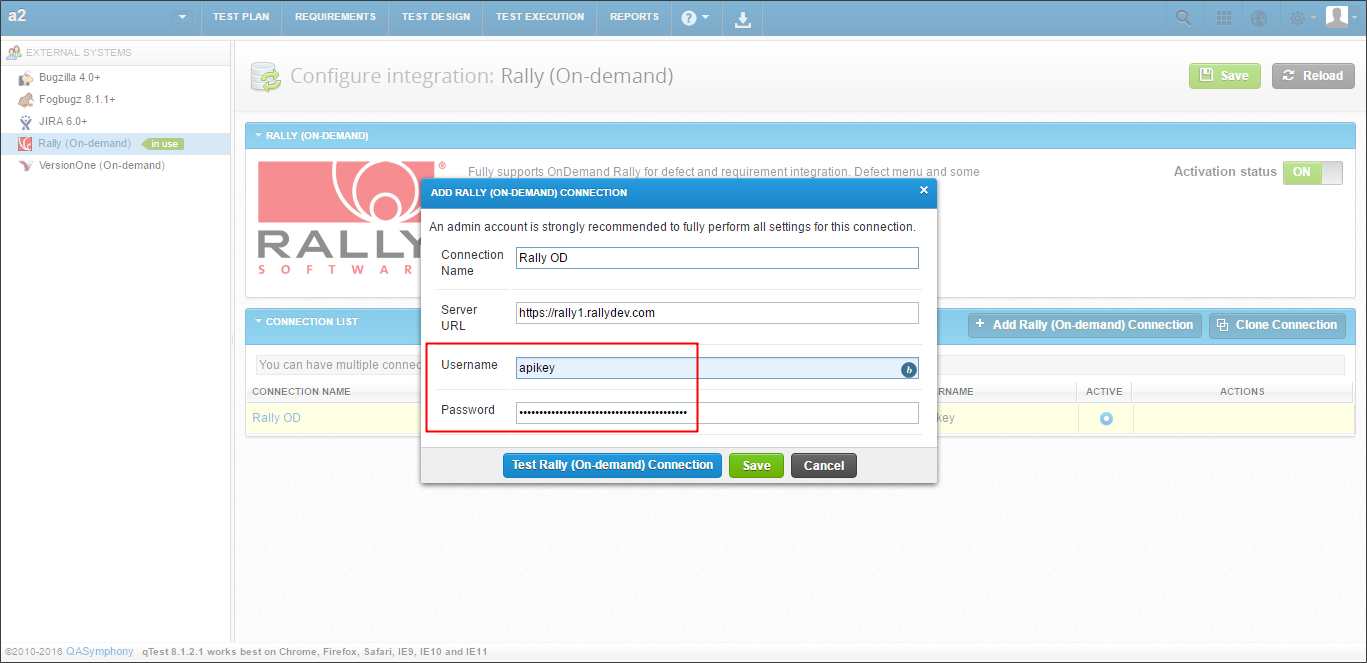The height and width of the screenshot is (663, 1367).
Task: Edit the Connection Name field
Action: pyautogui.click(x=716, y=258)
